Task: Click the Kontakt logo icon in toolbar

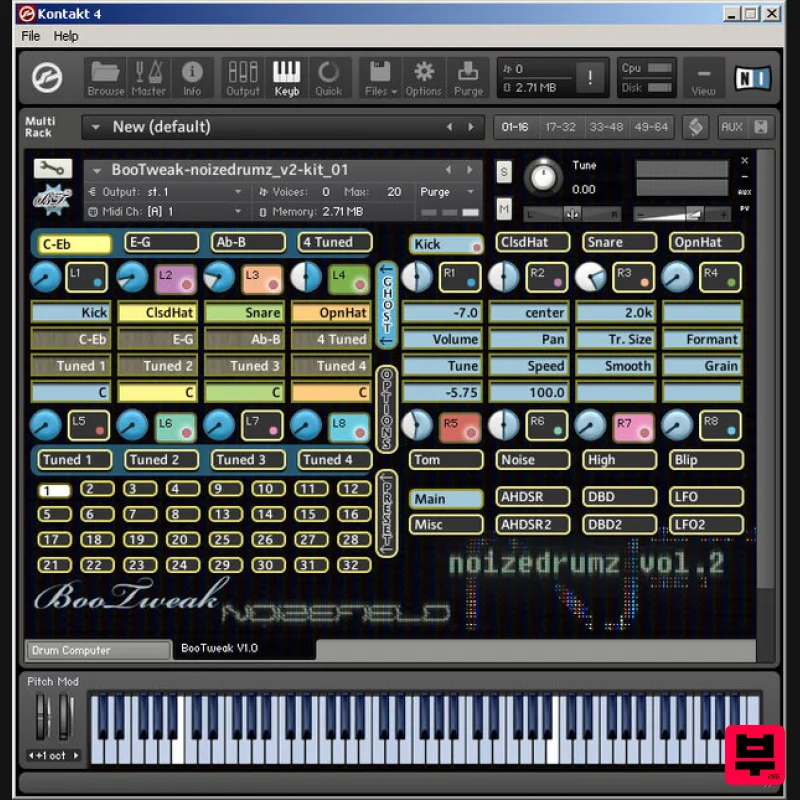Action: tap(47, 78)
